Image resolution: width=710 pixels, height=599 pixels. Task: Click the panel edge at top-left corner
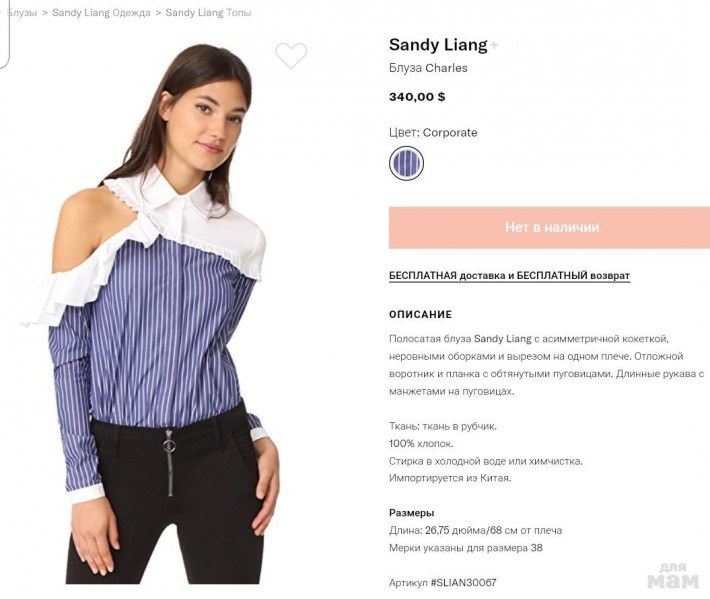click(5, 34)
